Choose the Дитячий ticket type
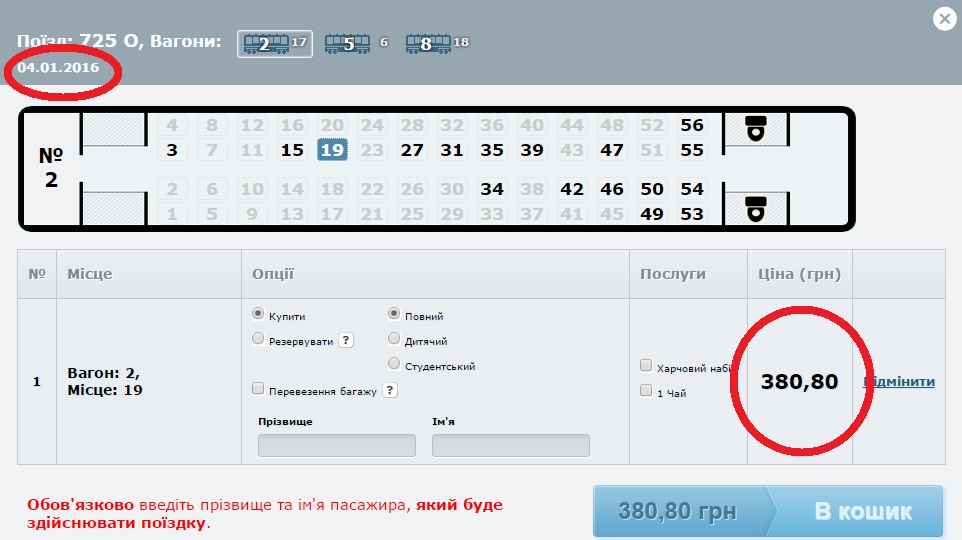962x540 pixels. [394, 339]
